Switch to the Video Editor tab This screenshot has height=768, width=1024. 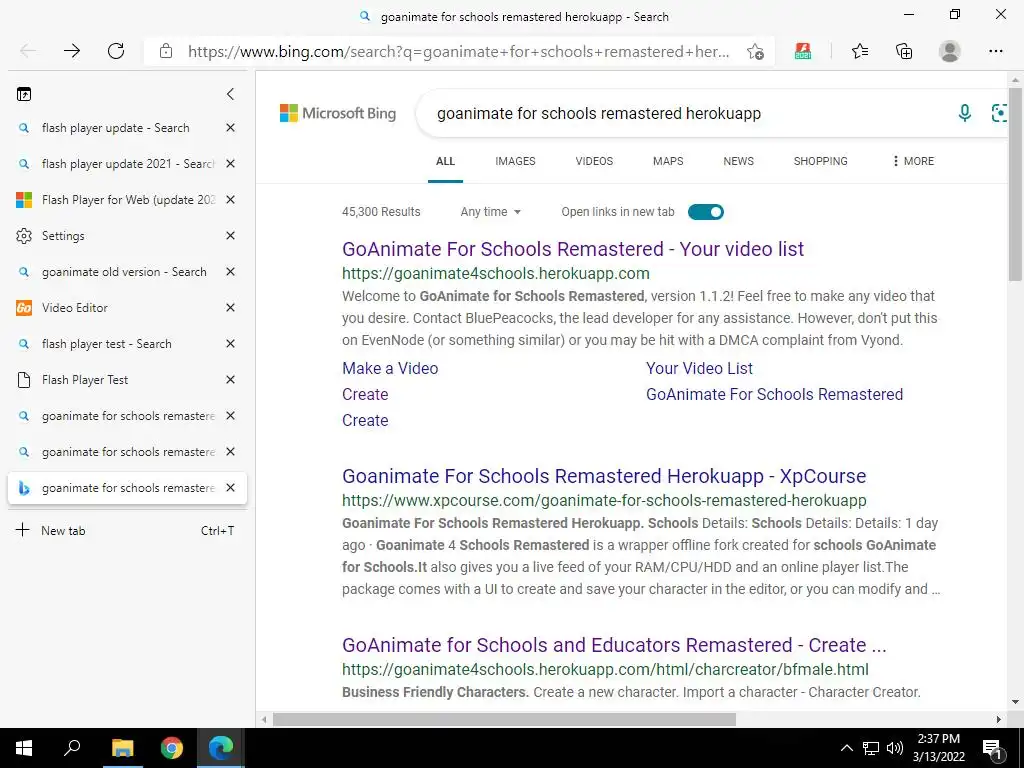(115, 308)
